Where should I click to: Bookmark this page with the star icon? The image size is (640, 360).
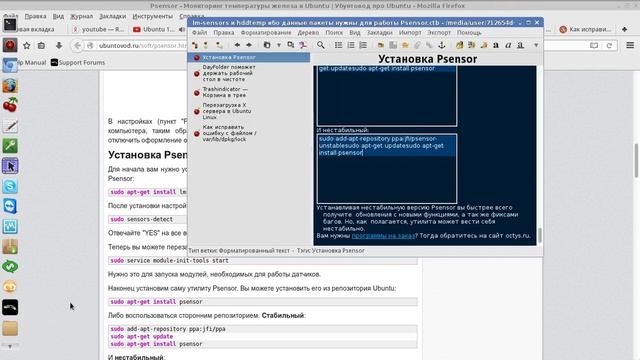[27, 46]
